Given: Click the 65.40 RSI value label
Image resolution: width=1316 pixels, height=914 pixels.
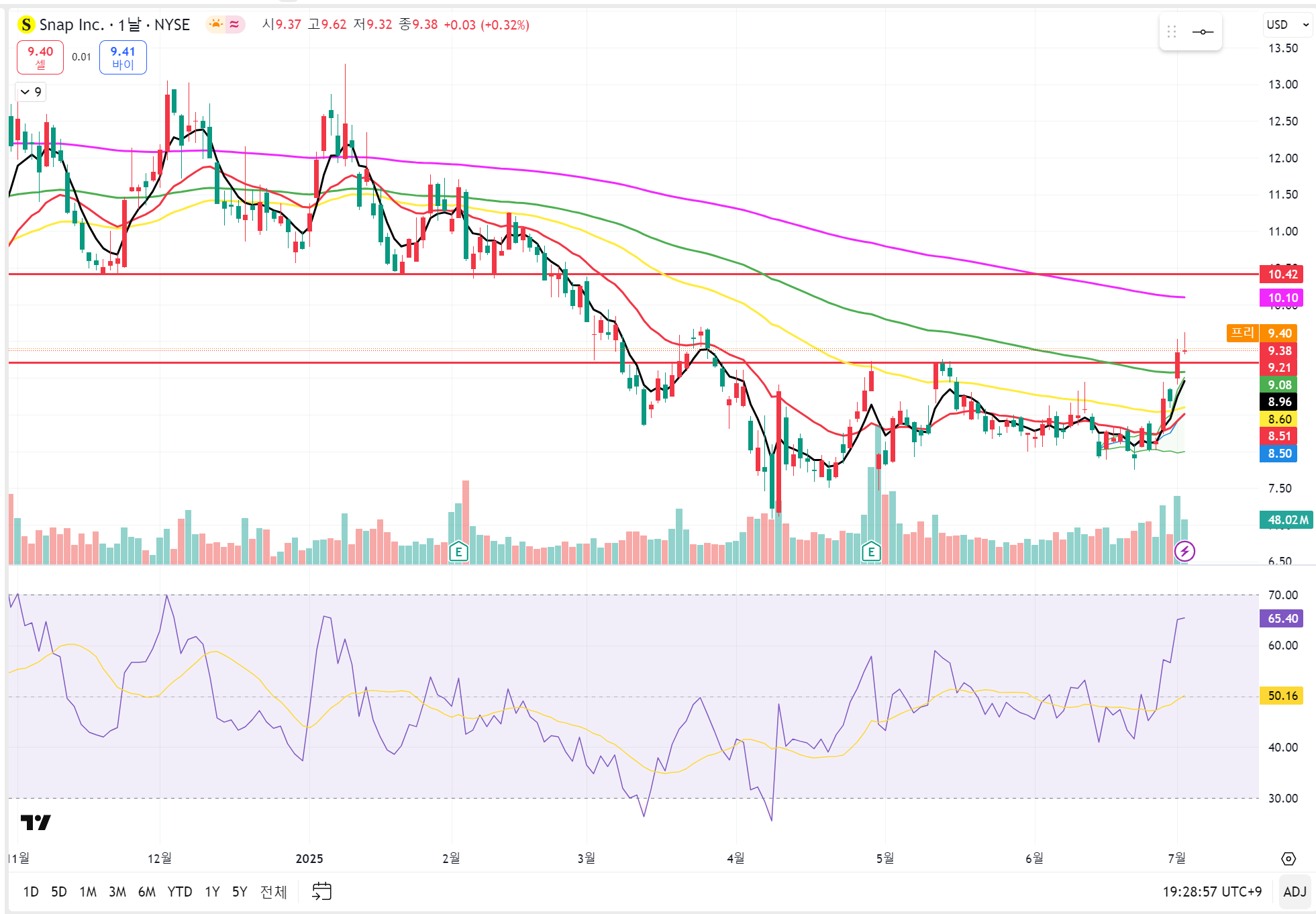Looking at the screenshot, I should 1282,619.
